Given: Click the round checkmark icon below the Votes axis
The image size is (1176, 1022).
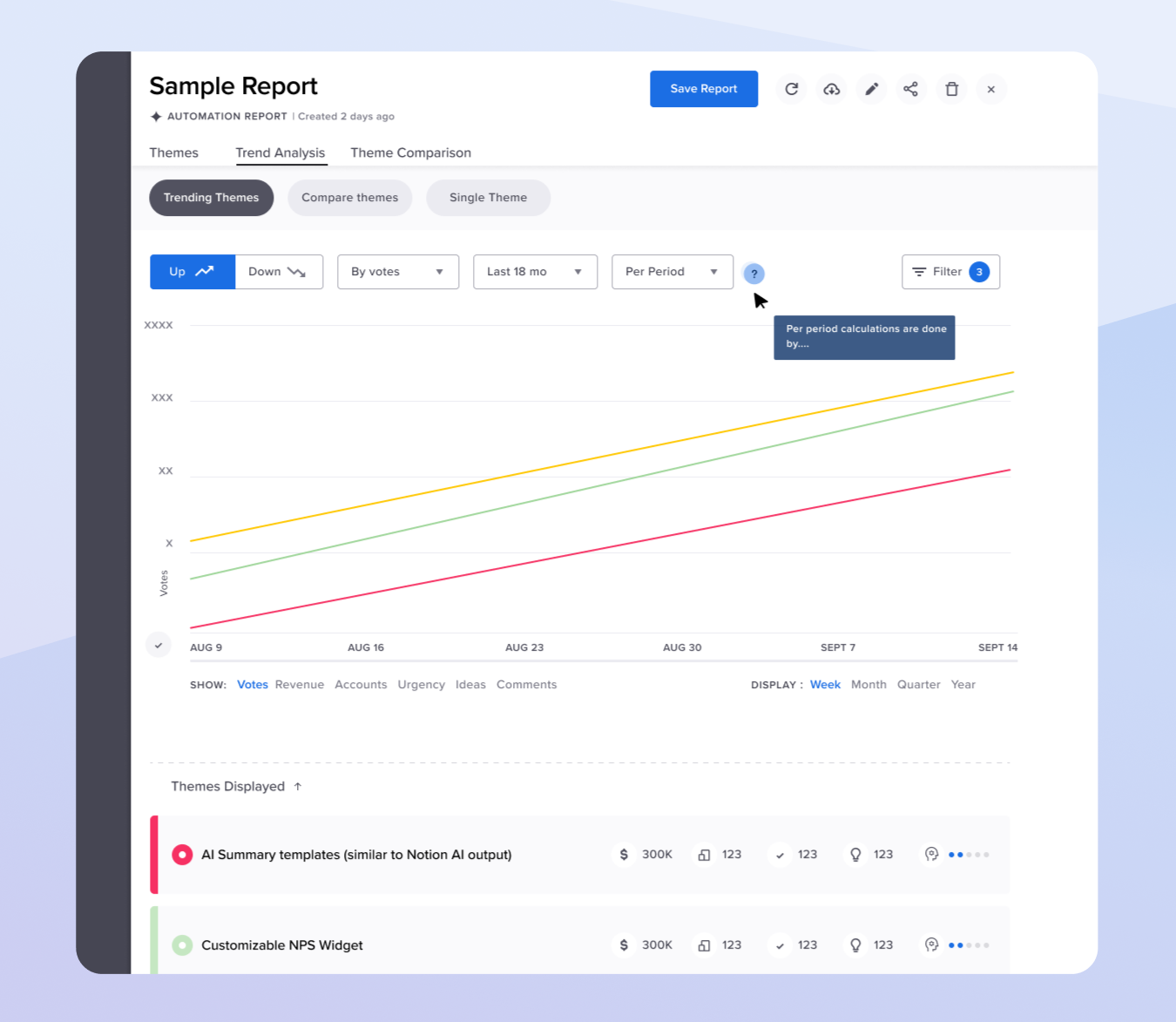Looking at the screenshot, I should pos(159,646).
